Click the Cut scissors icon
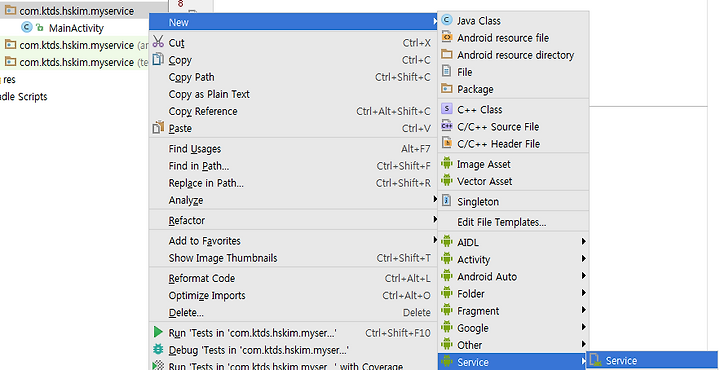 coord(158,42)
